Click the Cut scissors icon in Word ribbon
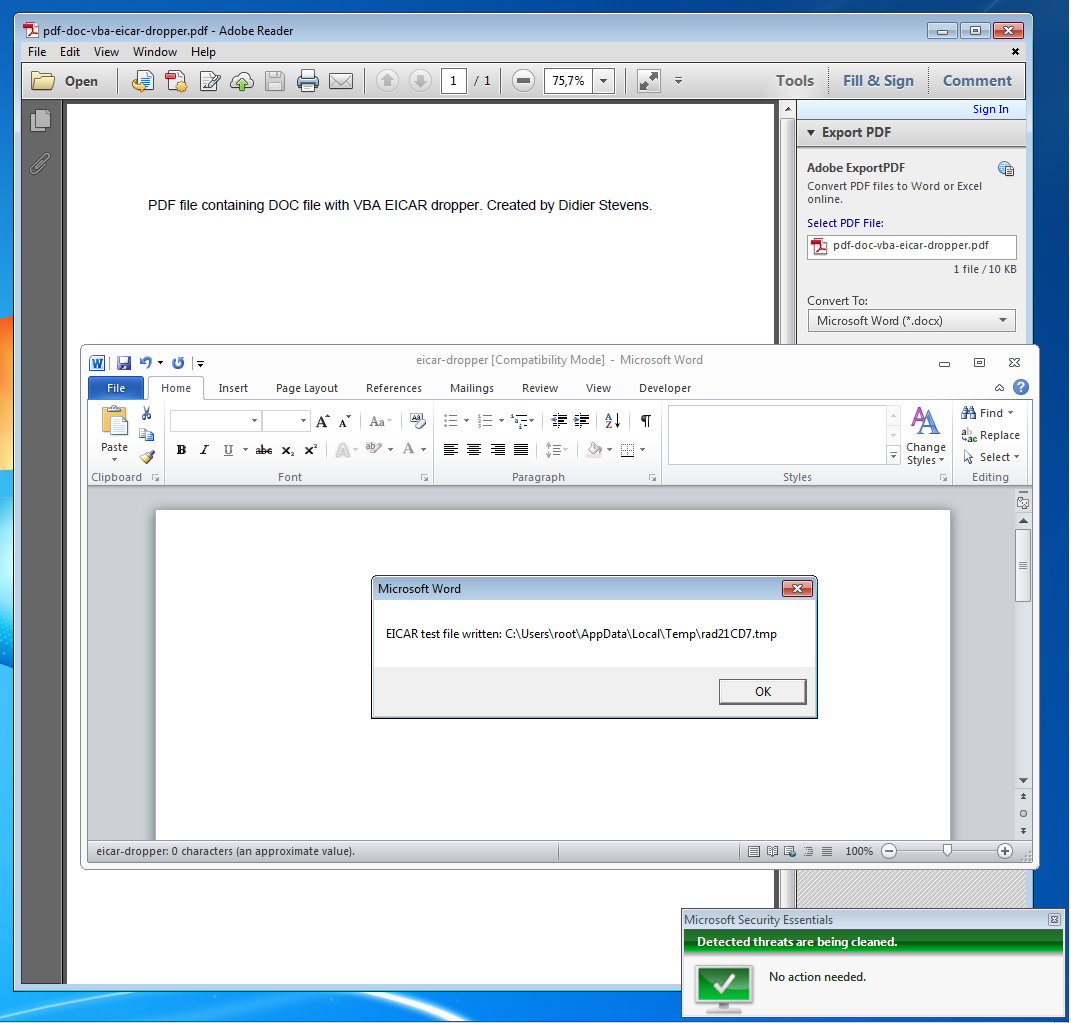 click(x=146, y=413)
